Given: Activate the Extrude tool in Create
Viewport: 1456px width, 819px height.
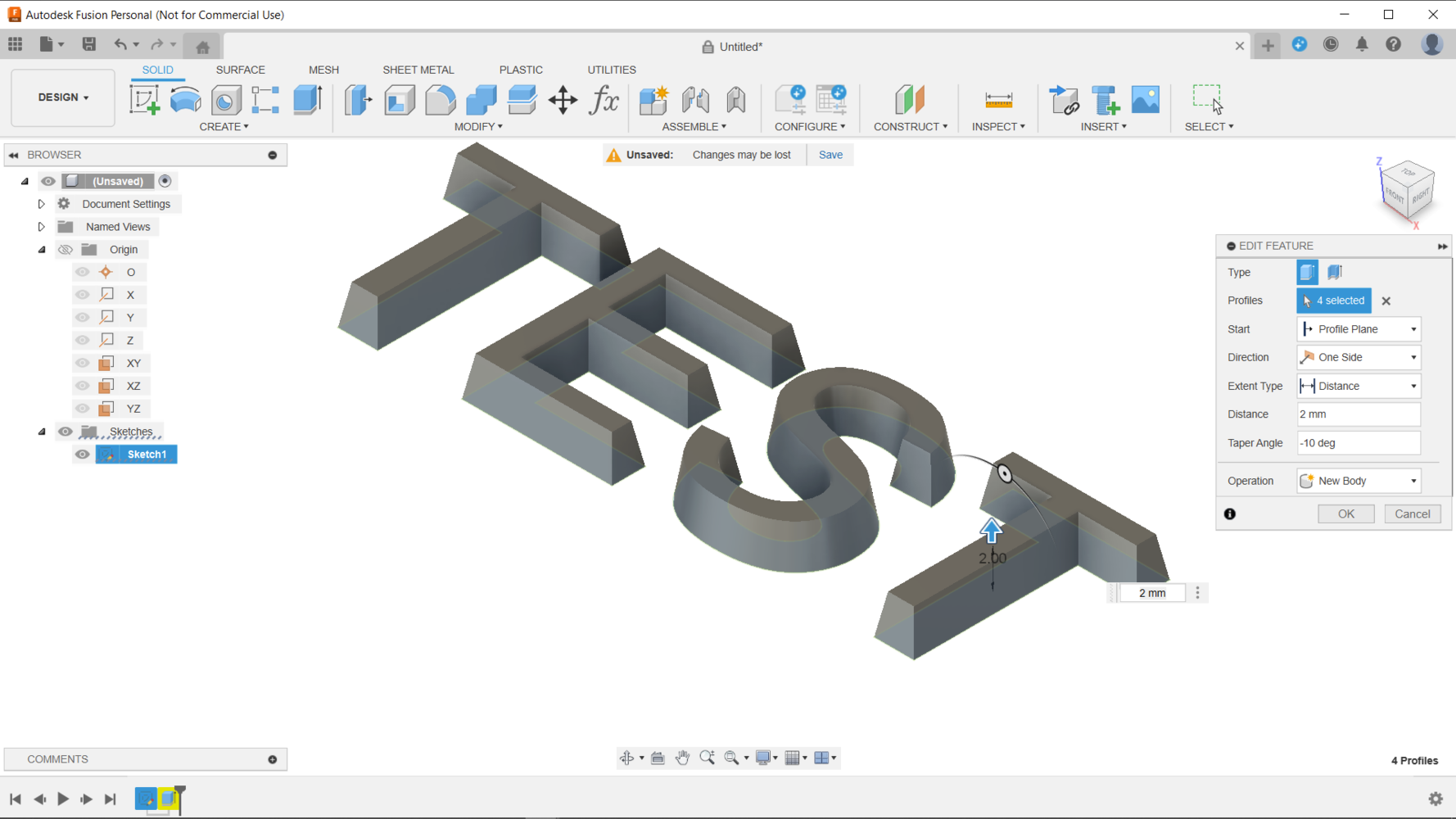Looking at the screenshot, I should click(x=308, y=100).
